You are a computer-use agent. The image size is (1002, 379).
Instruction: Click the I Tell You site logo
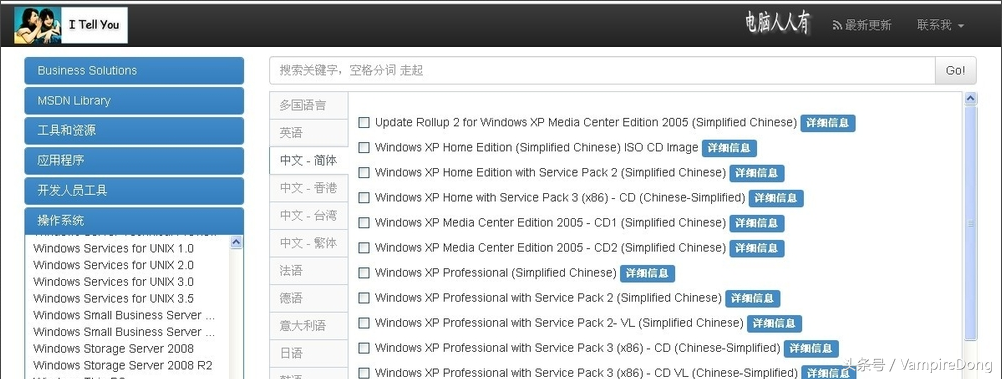click(71, 26)
